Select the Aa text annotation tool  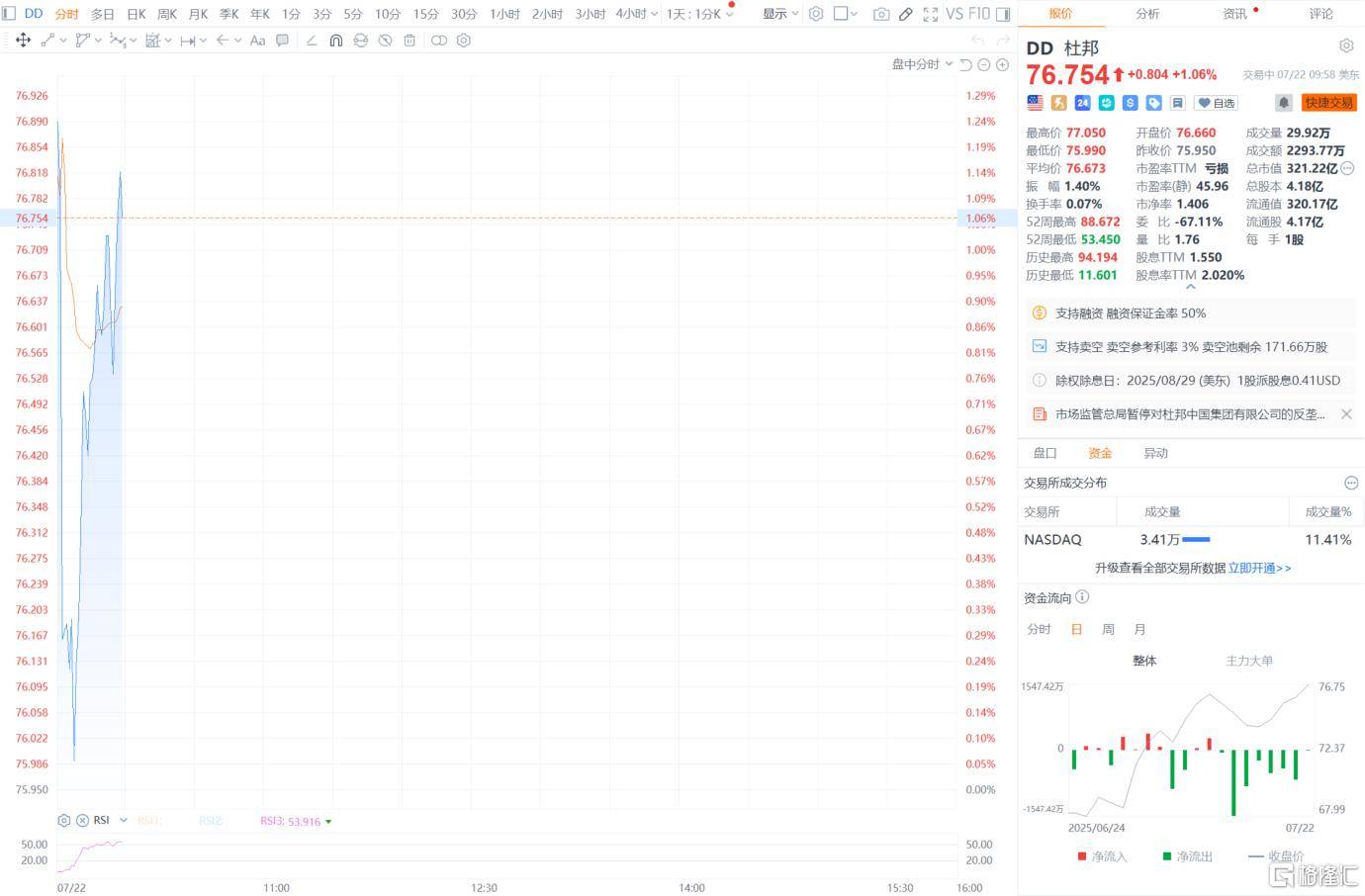257,41
